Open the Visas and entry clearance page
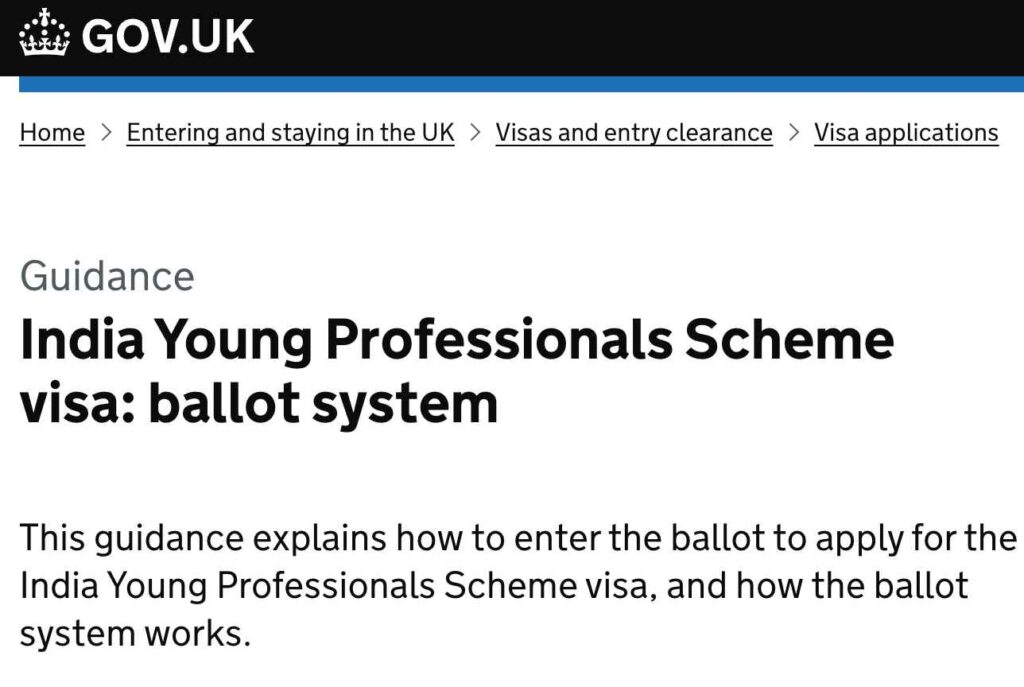The height and width of the screenshot is (687, 1024). 634,131
